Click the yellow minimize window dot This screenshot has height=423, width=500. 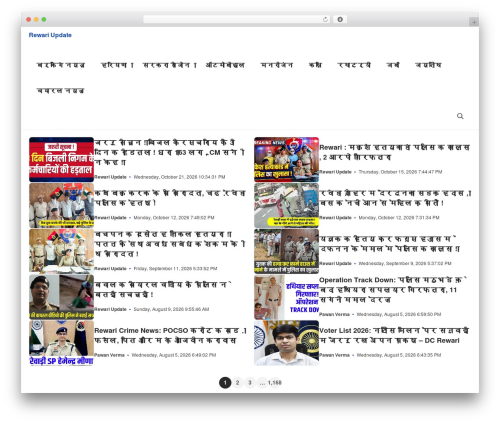click(x=36, y=20)
